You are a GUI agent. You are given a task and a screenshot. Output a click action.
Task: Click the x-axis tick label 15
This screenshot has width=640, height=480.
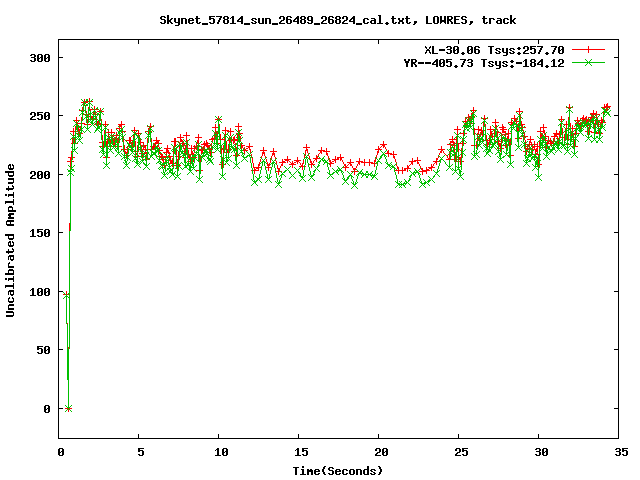pos(301,452)
